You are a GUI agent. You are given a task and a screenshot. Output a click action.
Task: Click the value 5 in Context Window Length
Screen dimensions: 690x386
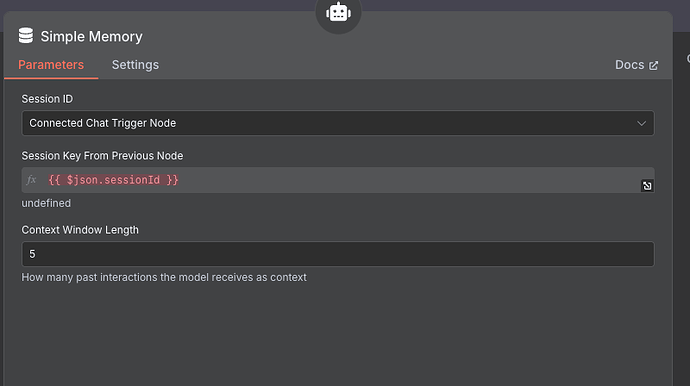32,254
